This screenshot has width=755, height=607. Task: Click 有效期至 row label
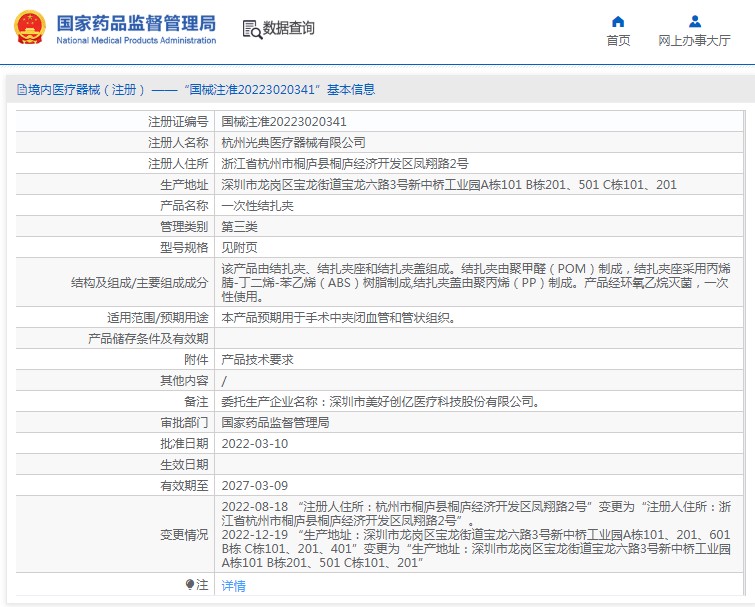click(x=184, y=485)
